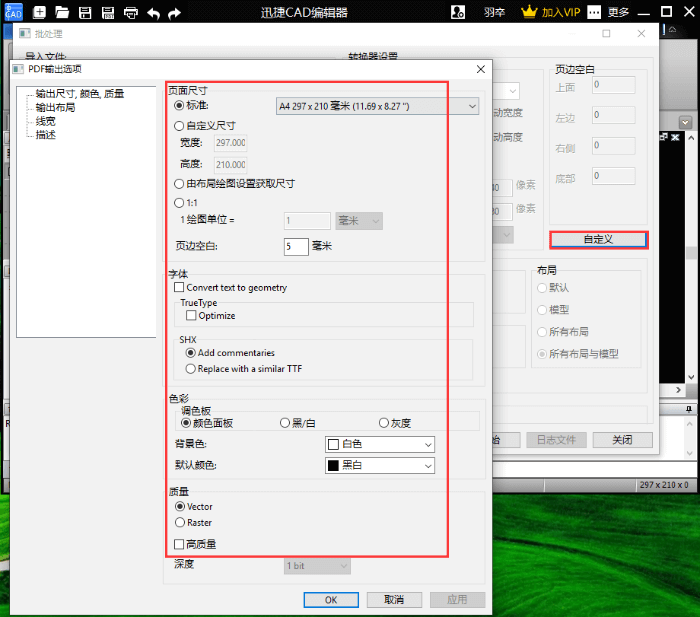The height and width of the screenshot is (617, 700).
Task: Select 模型 layout radio in batch window
Action: [x=542, y=310]
